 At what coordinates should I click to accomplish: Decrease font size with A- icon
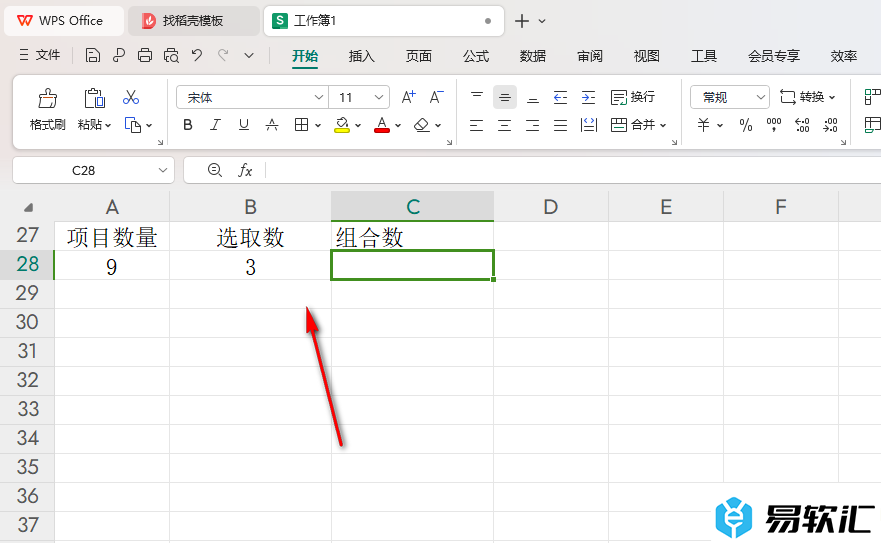[x=437, y=97]
